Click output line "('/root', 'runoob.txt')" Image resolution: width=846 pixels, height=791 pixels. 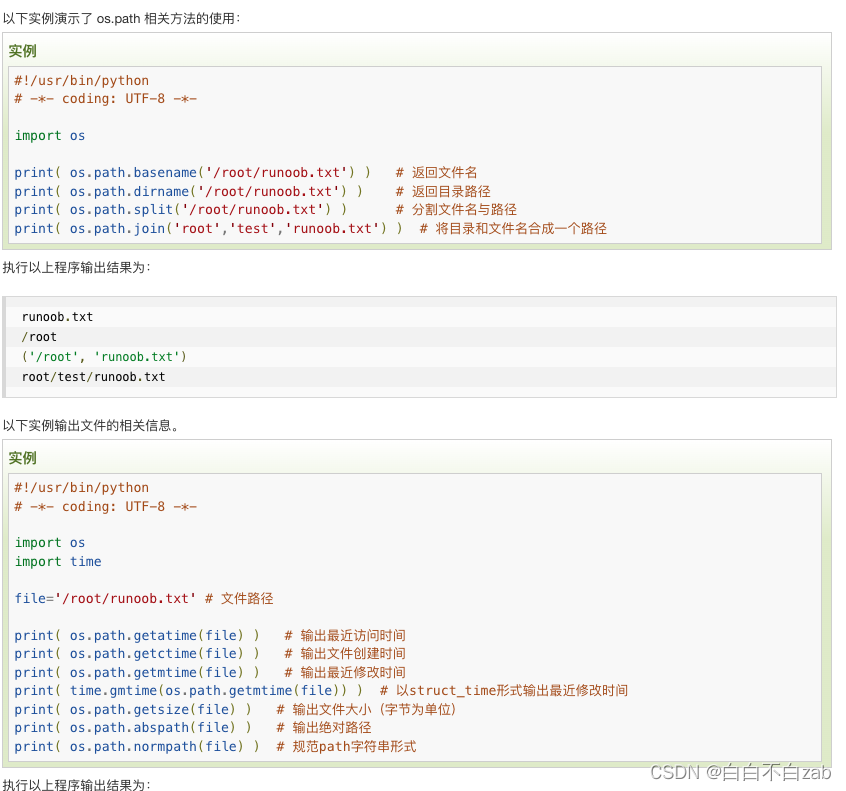pos(104,357)
